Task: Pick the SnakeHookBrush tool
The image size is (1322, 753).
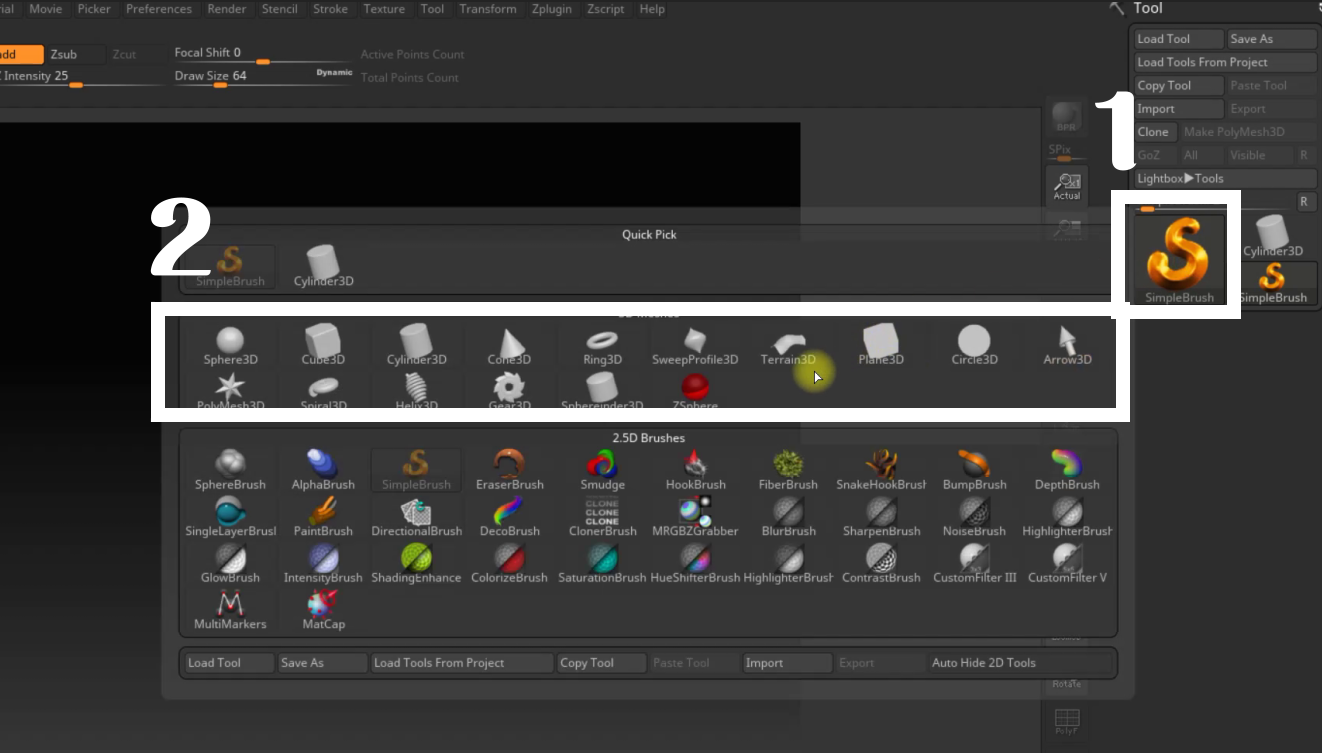Action: [x=881, y=470]
